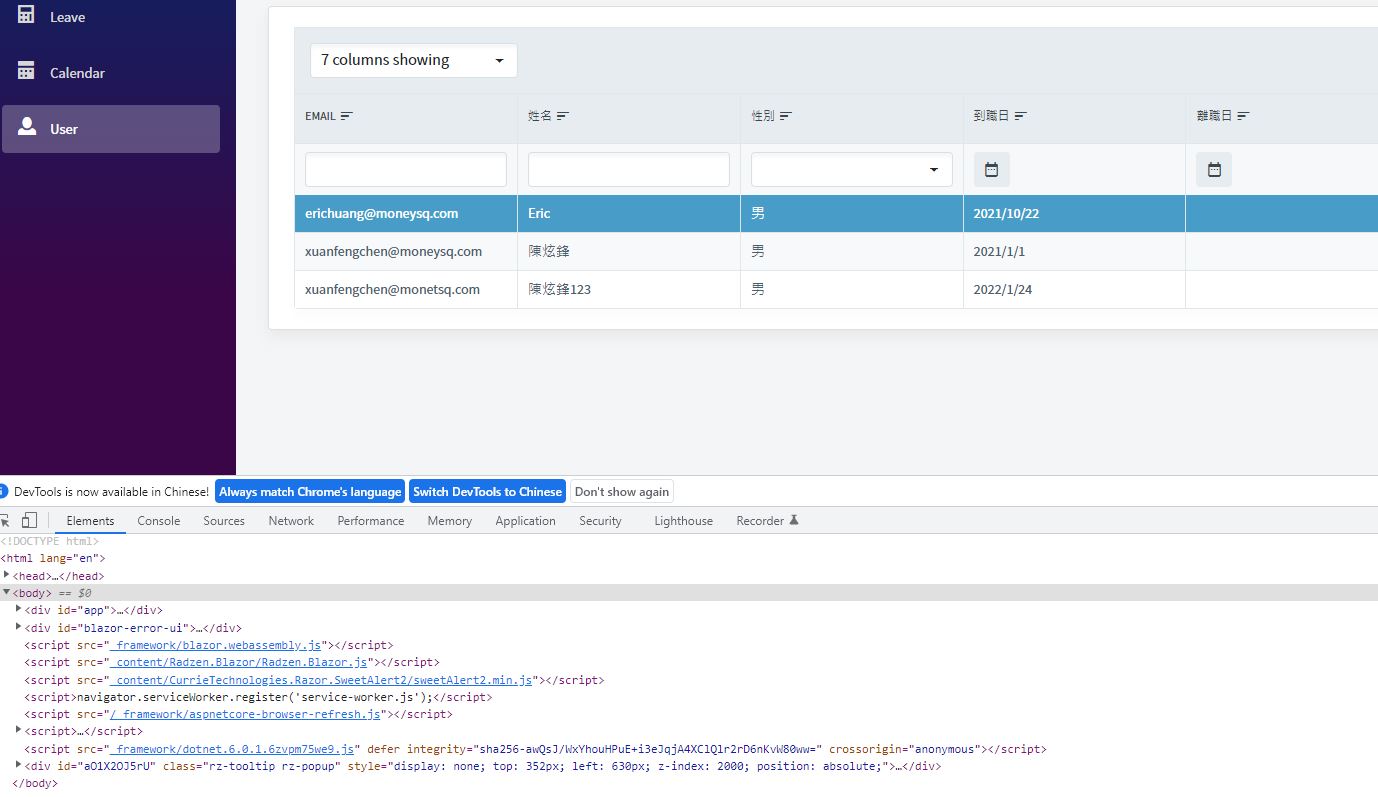Click 'Always match Chrome's language' button
This screenshot has height=797, width=1378.
[x=310, y=491]
